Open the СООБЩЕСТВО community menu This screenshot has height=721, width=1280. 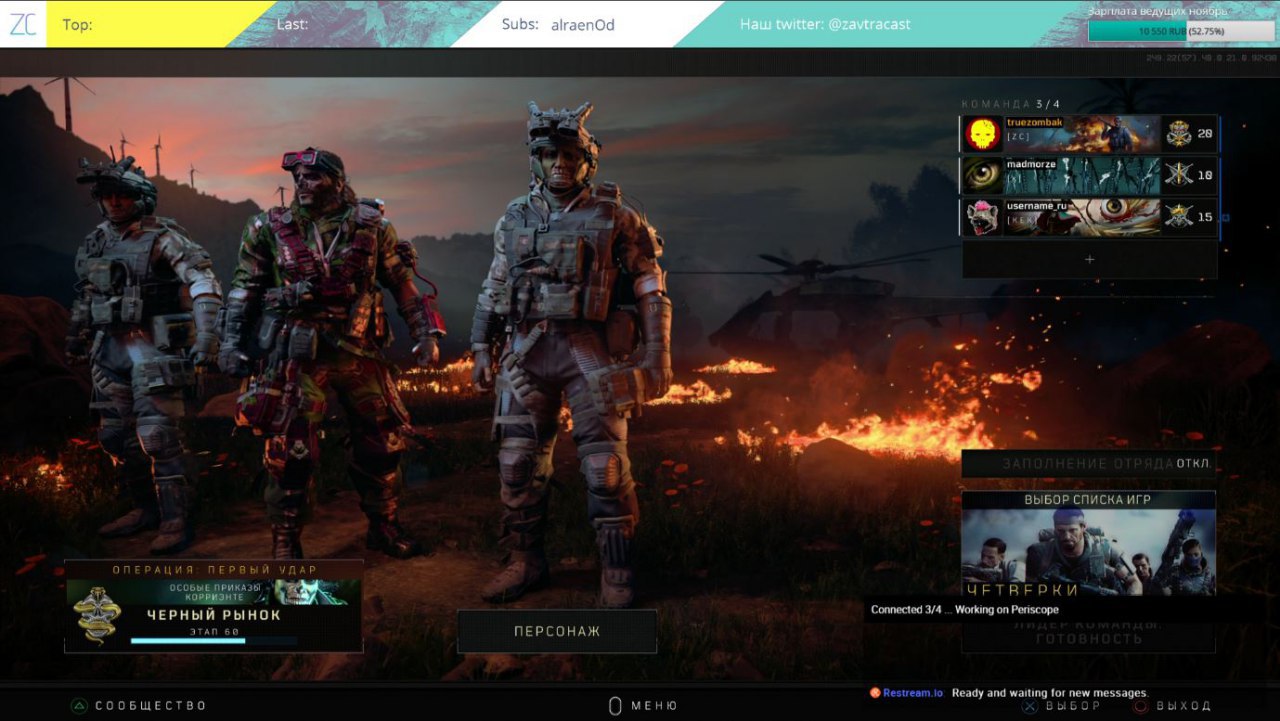[x=150, y=706]
